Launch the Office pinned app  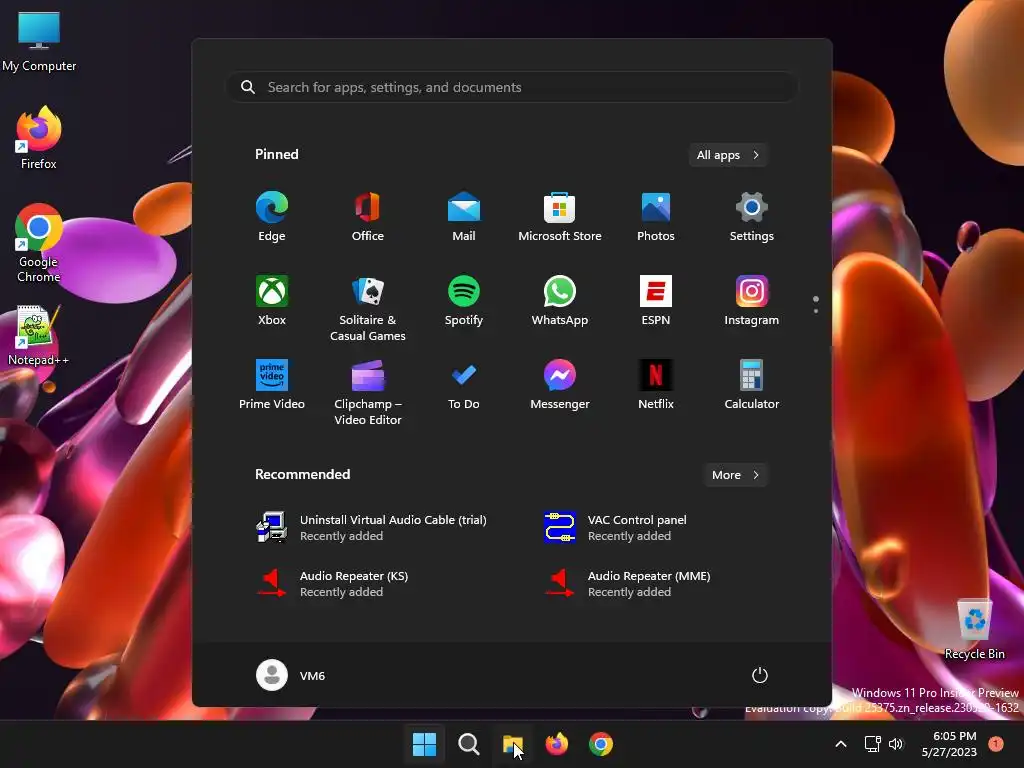tap(368, 217)
